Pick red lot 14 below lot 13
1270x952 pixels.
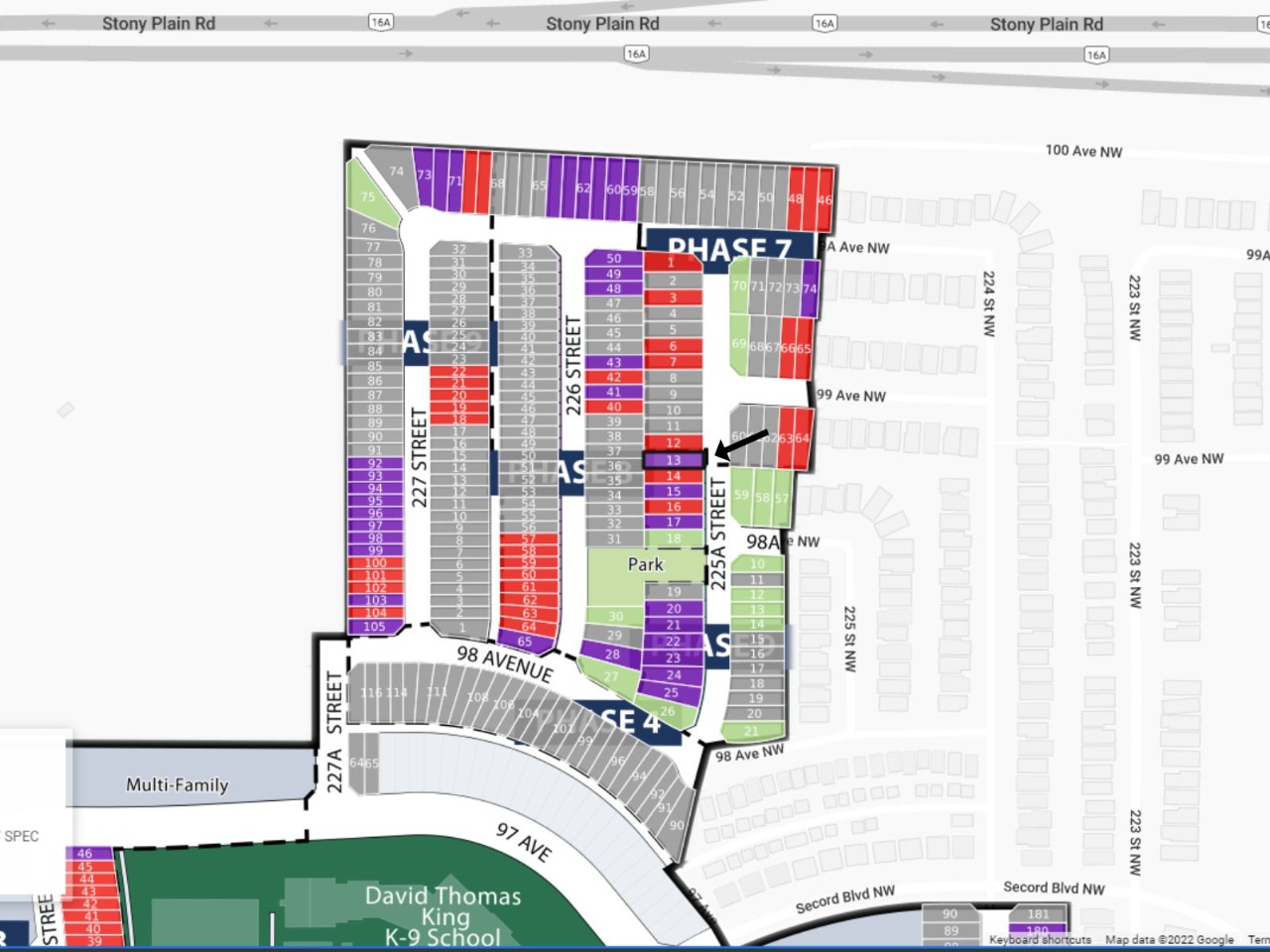point(674,476)
